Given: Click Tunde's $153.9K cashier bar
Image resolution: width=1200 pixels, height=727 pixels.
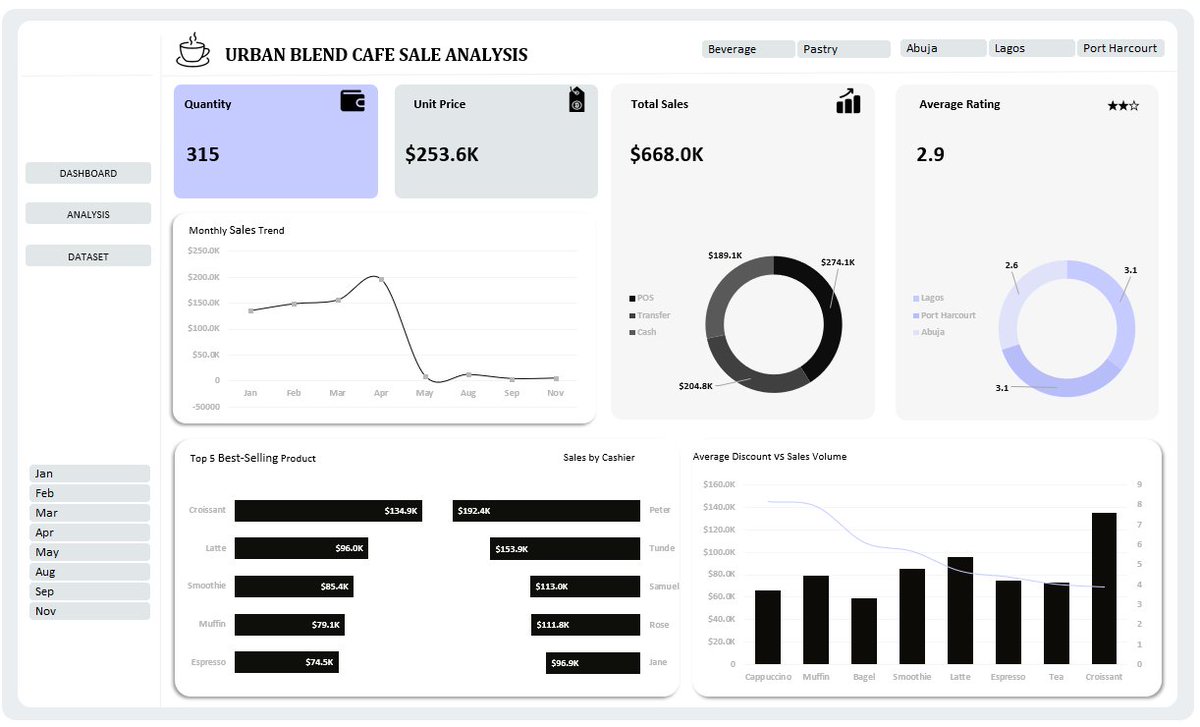Looking at the screenshot, I should pos(565,548).
